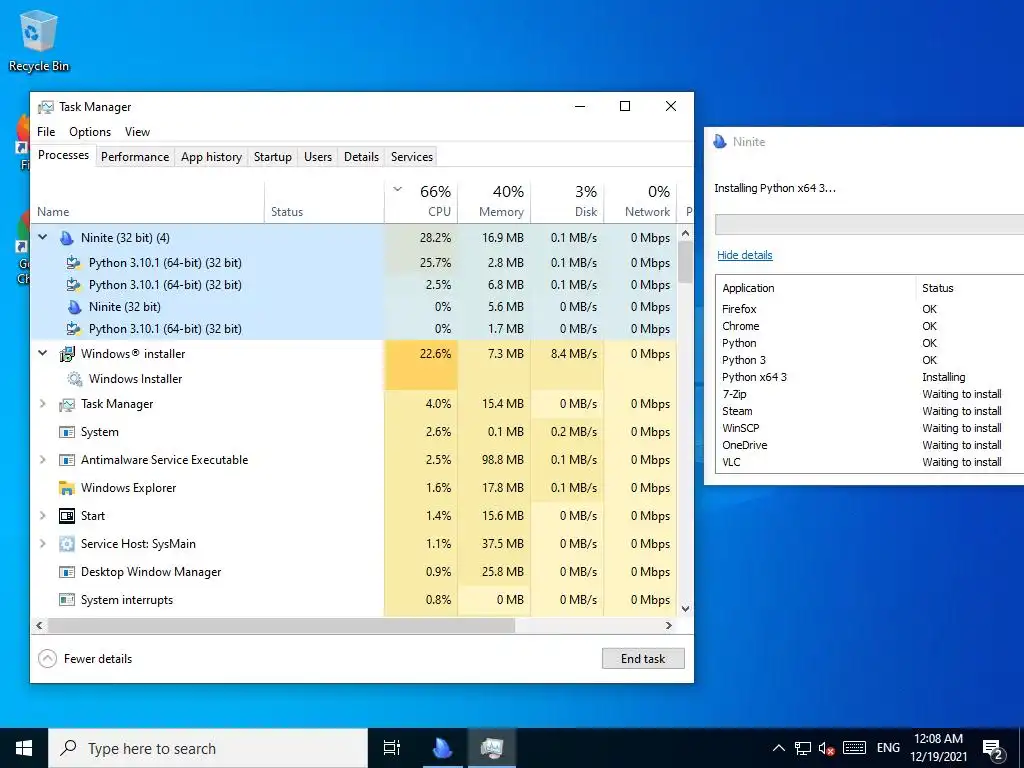Expand the Task Manager process row
The height and width of the screenshot is (768, 1024).
pyautogui.click(x=43, y=404)
